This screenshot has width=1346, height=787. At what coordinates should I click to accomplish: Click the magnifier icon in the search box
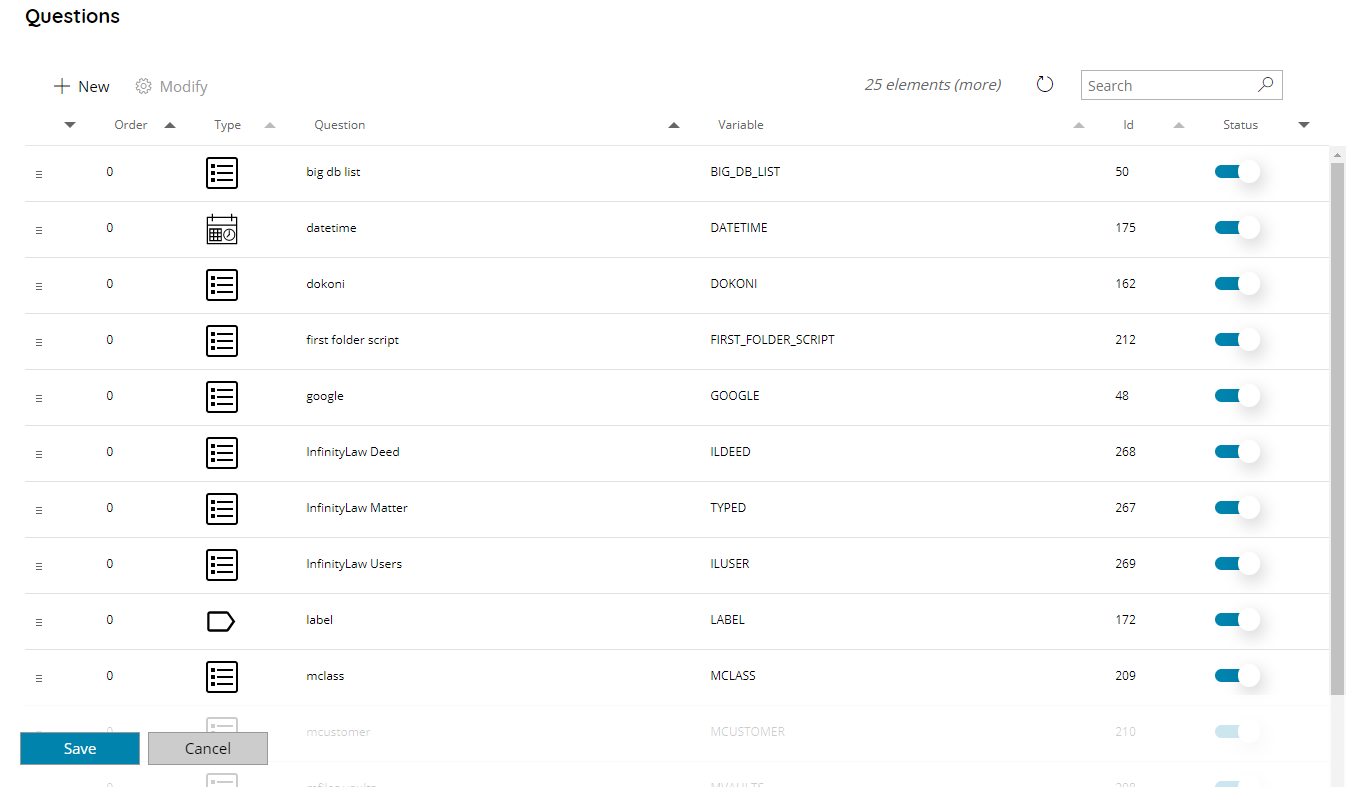point(1265,85)
